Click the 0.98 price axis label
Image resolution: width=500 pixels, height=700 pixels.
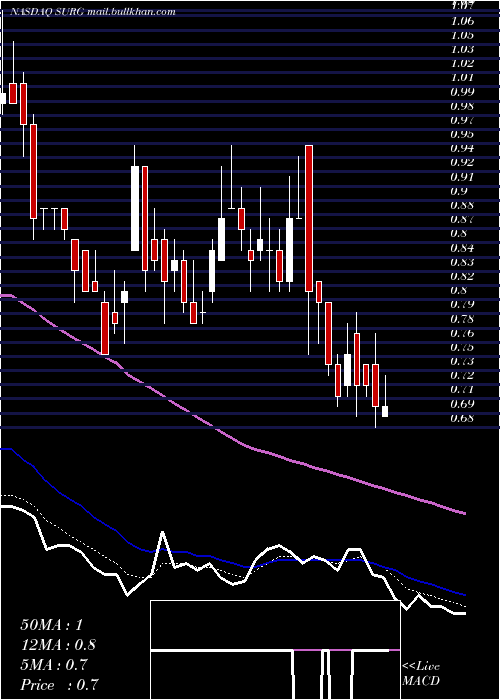[x=464, y=106]
